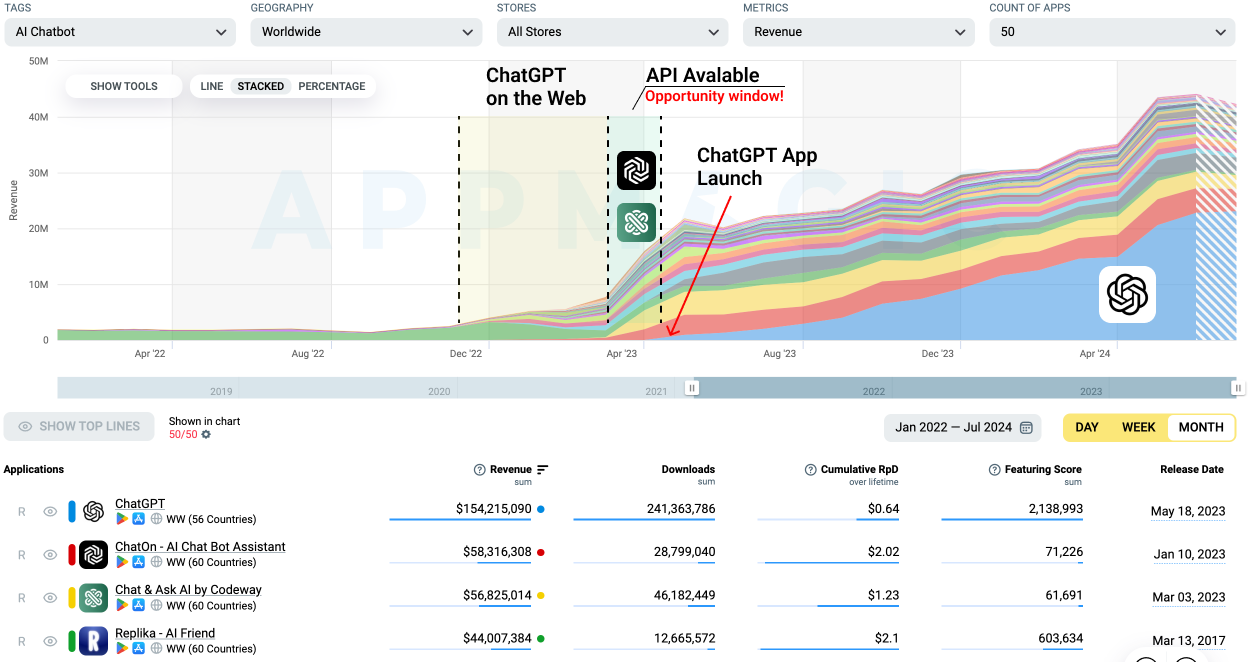1249x662 pixels.
Task: Open the Tags dropdown showing AI Chatbot
Action: tap(120, 32)
